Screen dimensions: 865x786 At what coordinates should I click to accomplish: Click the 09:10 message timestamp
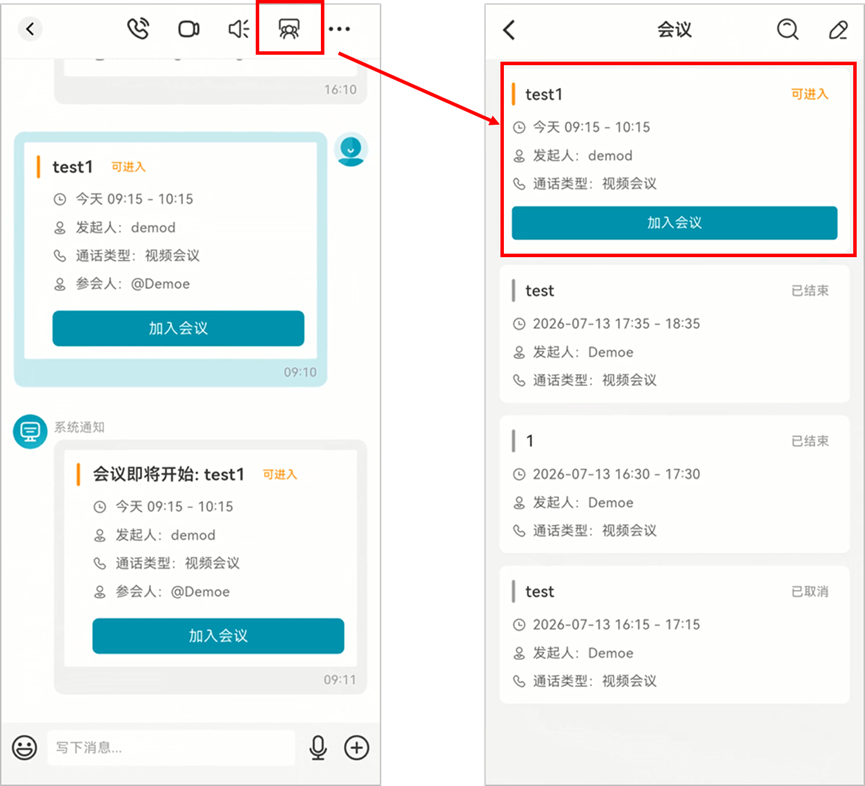click(x=300, y=372)
